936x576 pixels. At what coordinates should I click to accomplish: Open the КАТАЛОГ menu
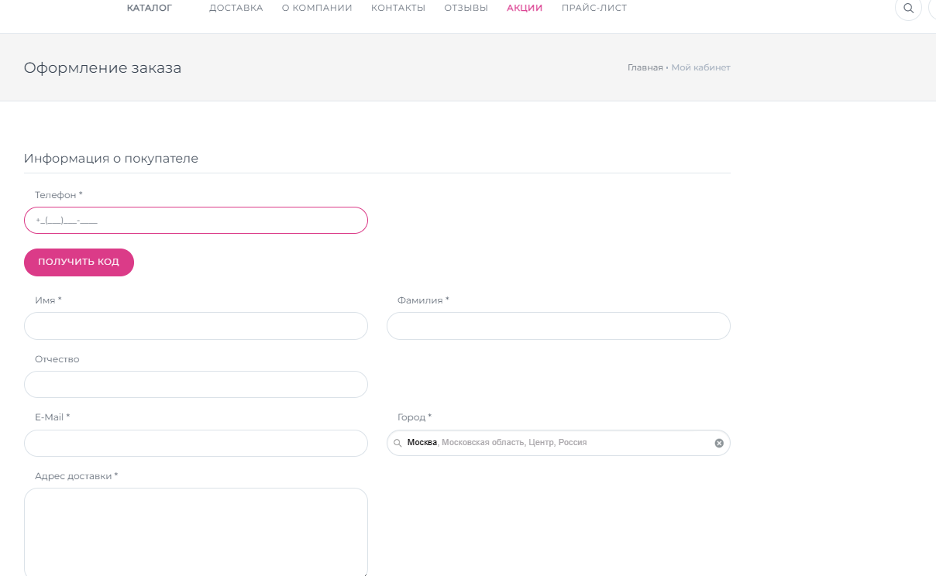[149, 8]
